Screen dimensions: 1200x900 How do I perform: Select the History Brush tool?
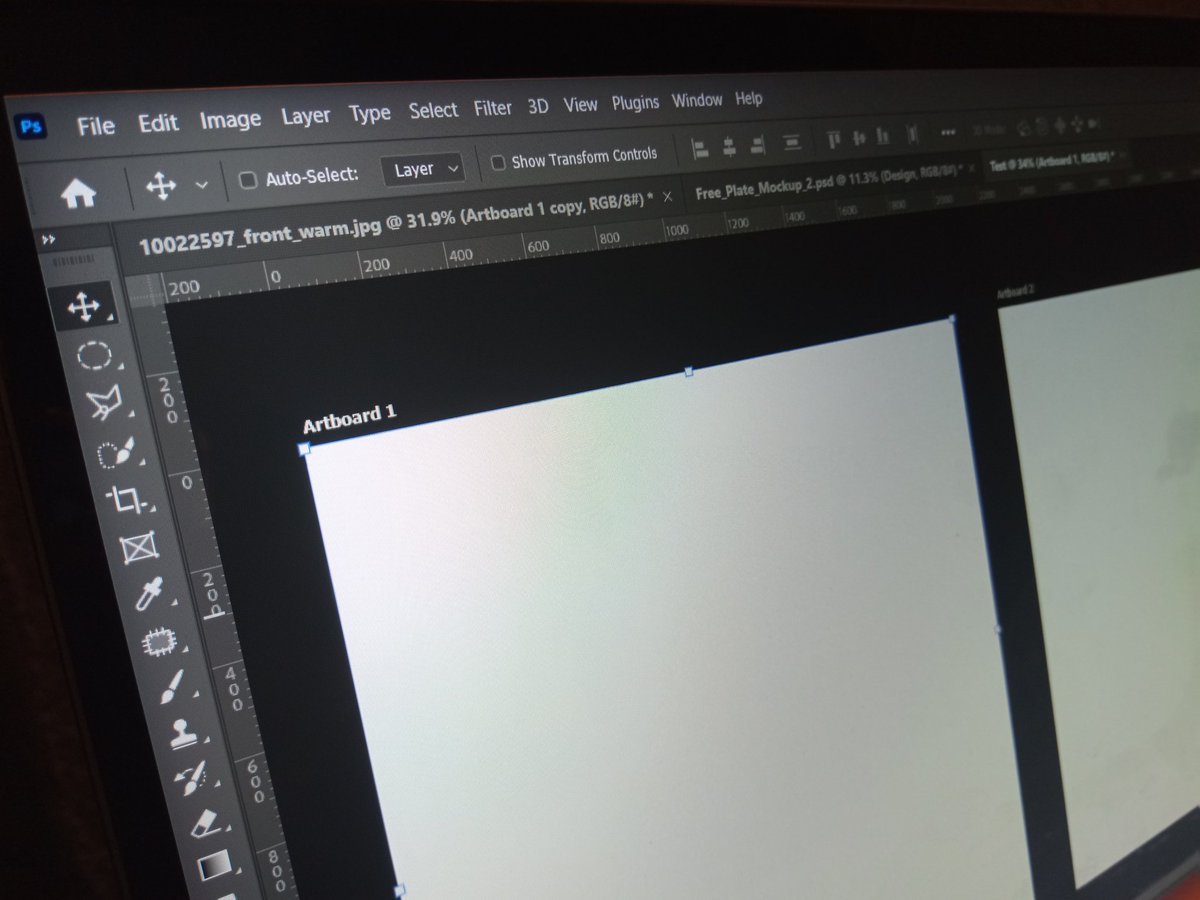pos(192,779)
